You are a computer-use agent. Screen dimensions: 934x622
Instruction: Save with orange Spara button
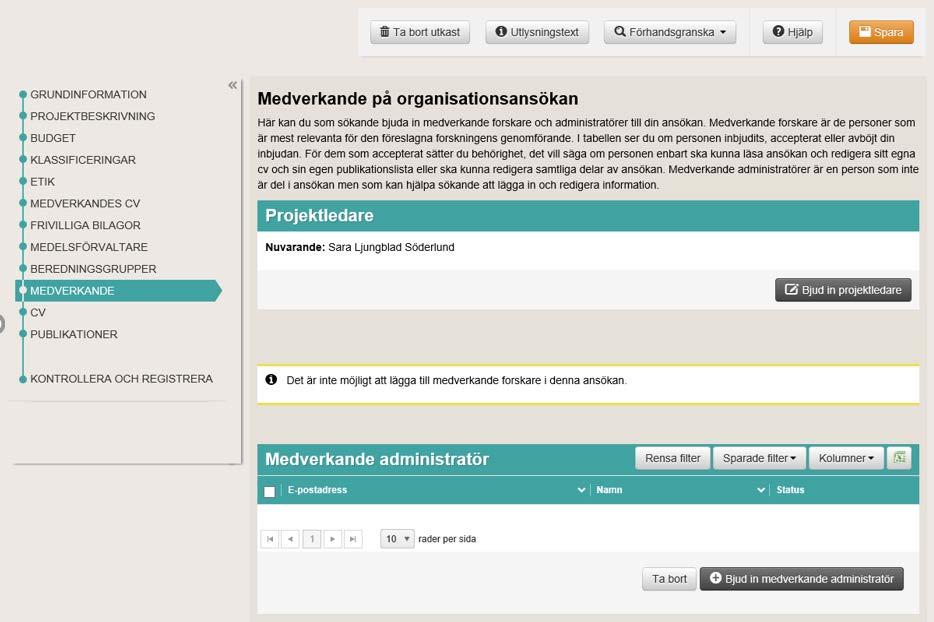click(x=881, y=32)
